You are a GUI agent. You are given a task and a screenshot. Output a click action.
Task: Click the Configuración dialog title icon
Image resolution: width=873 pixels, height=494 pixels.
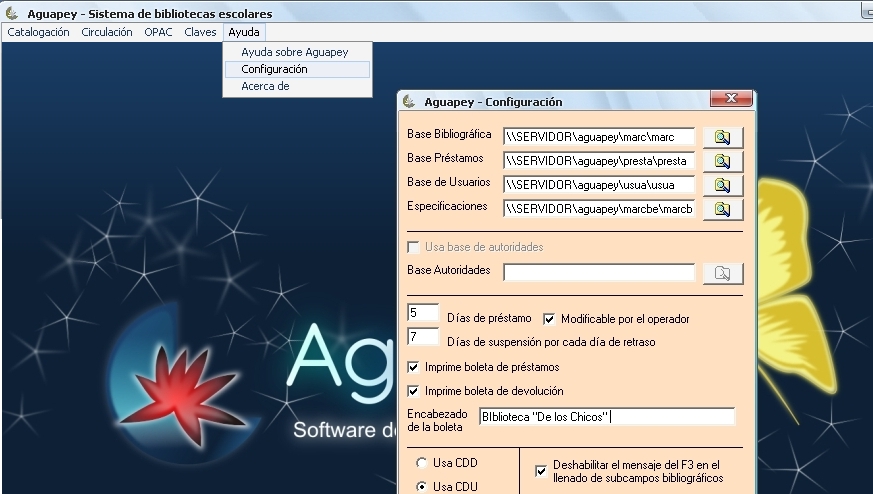point(408,102)
